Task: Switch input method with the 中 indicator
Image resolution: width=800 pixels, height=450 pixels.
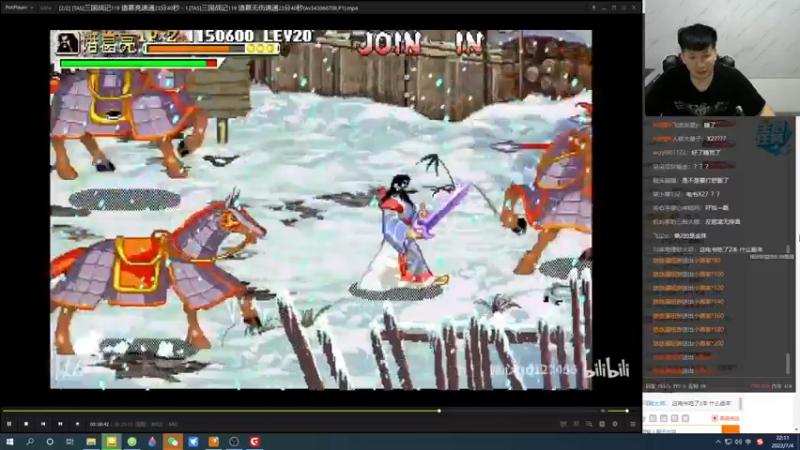Action: click(x=748, y=442)
